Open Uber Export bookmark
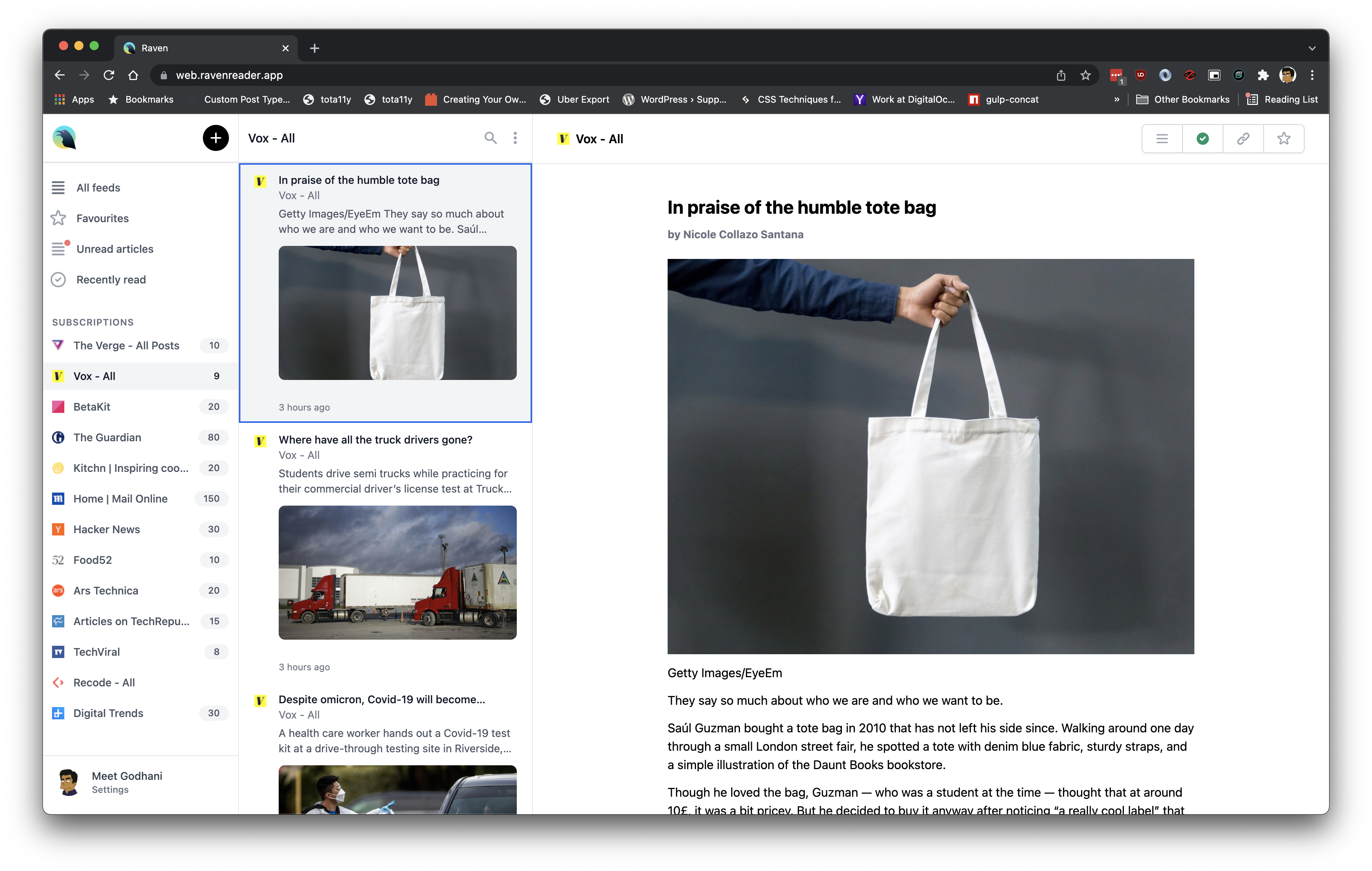This screenshot has height=871, width=1372. pos(574,100)
